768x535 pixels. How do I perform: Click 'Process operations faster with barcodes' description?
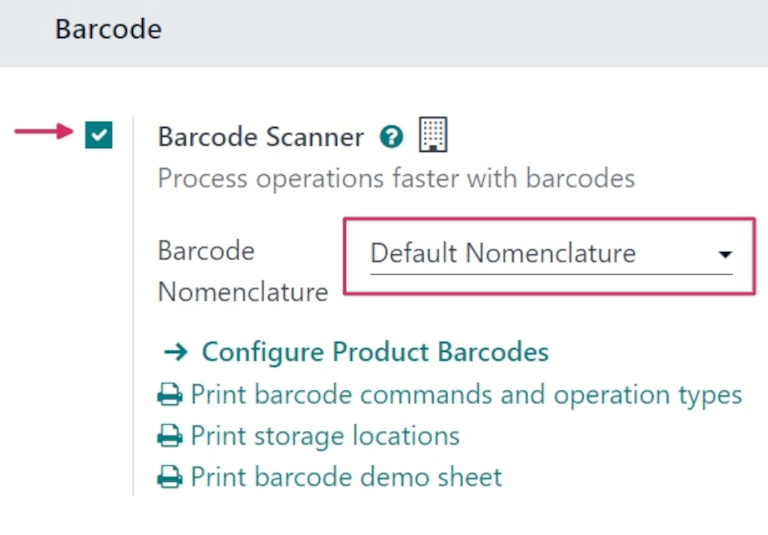(396, 178)
